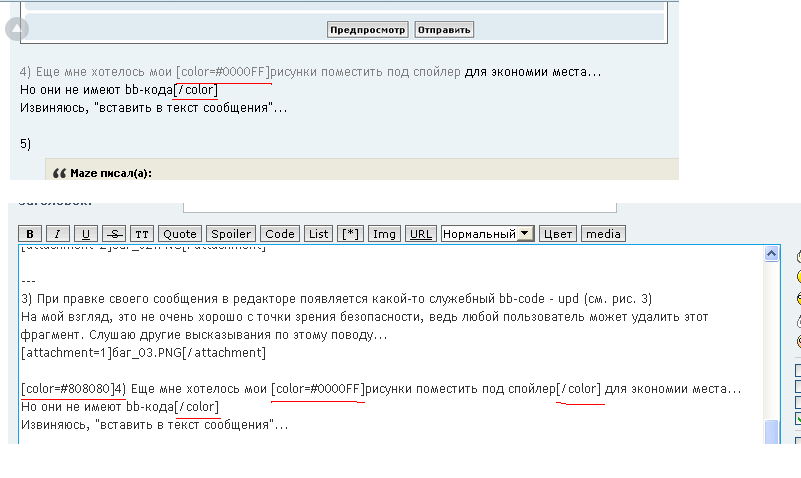Open the Цвет color picker
Screen dimensions: 801x478
coord(557,234)
